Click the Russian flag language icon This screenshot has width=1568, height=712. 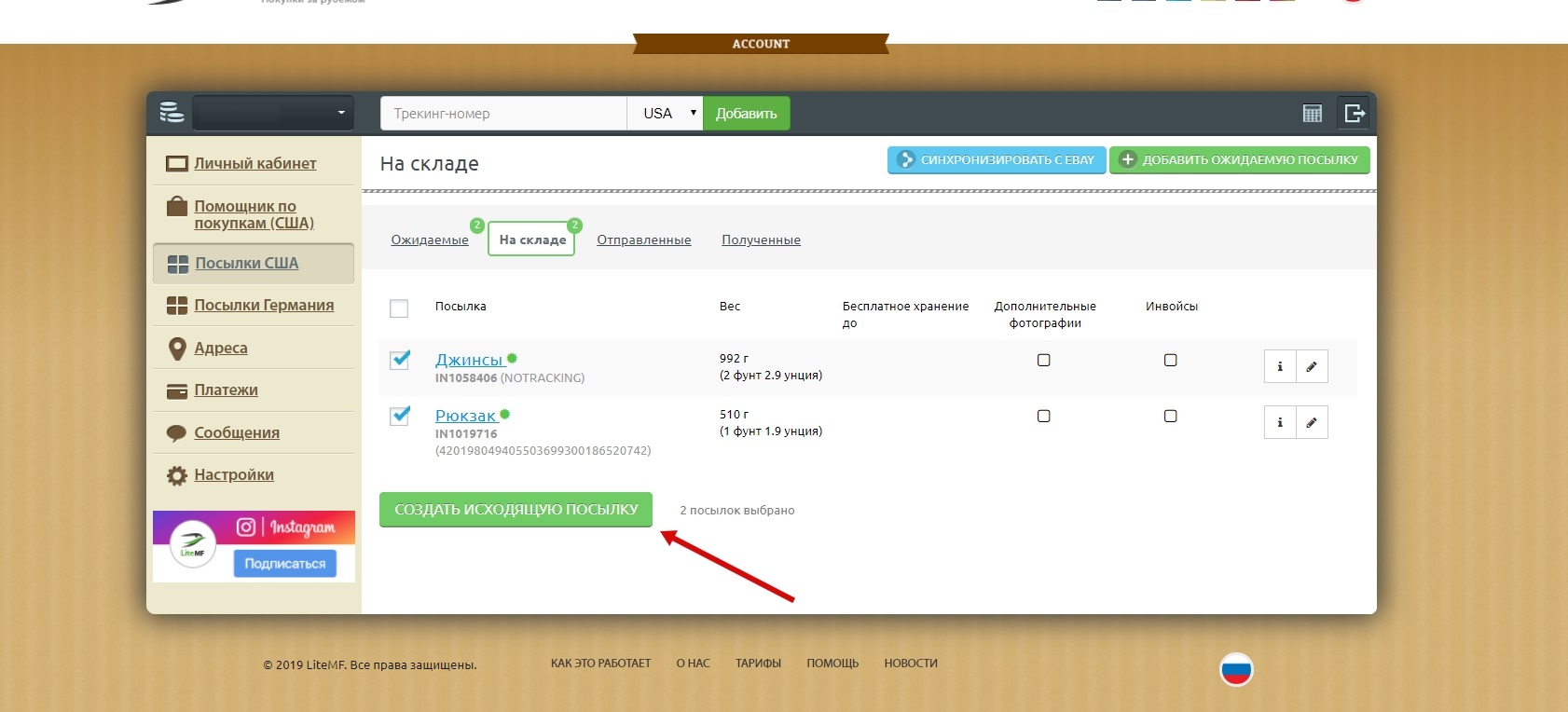[x=1236, y=669]
